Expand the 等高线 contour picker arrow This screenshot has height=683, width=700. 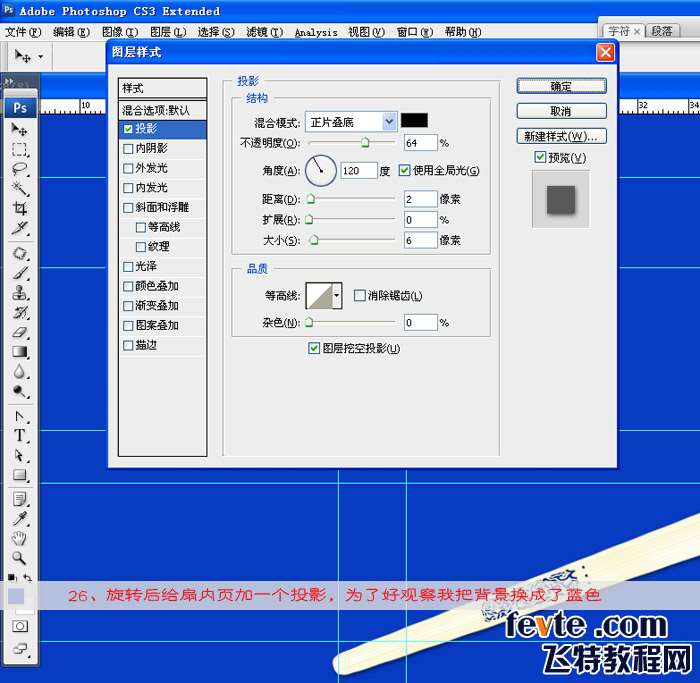[x=336, y=295]
